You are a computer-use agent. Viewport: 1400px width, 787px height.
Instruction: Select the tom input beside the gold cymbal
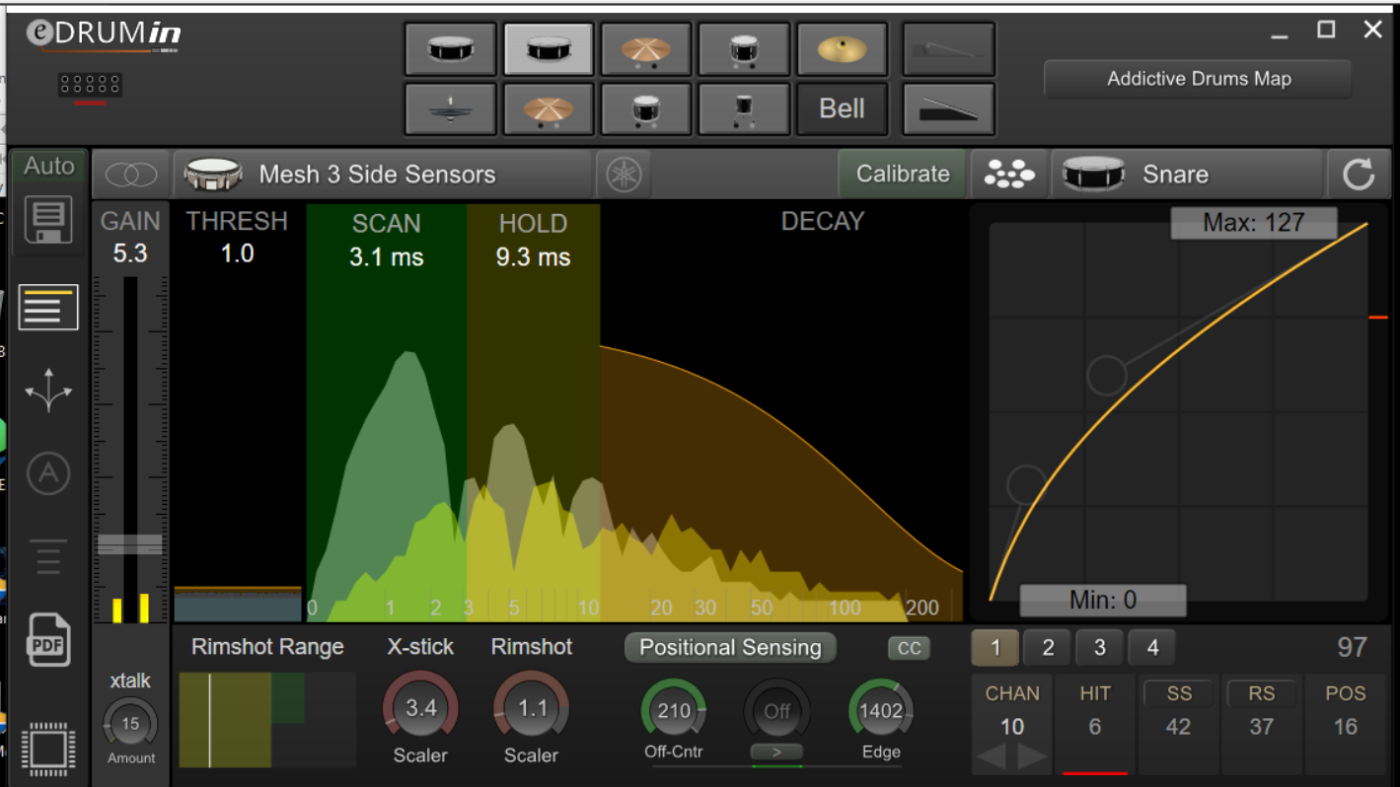click(x=744, y=49)
